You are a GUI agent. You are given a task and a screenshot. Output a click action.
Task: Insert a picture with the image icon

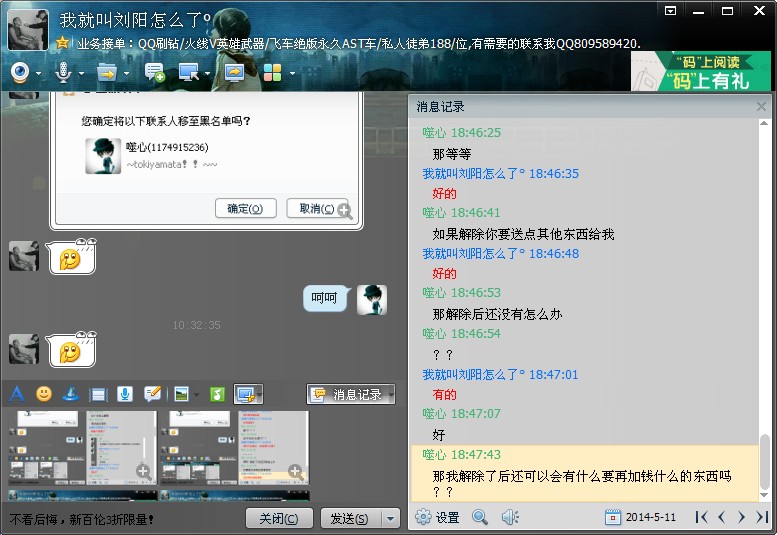pyautogui.click(x=181, y=394)
